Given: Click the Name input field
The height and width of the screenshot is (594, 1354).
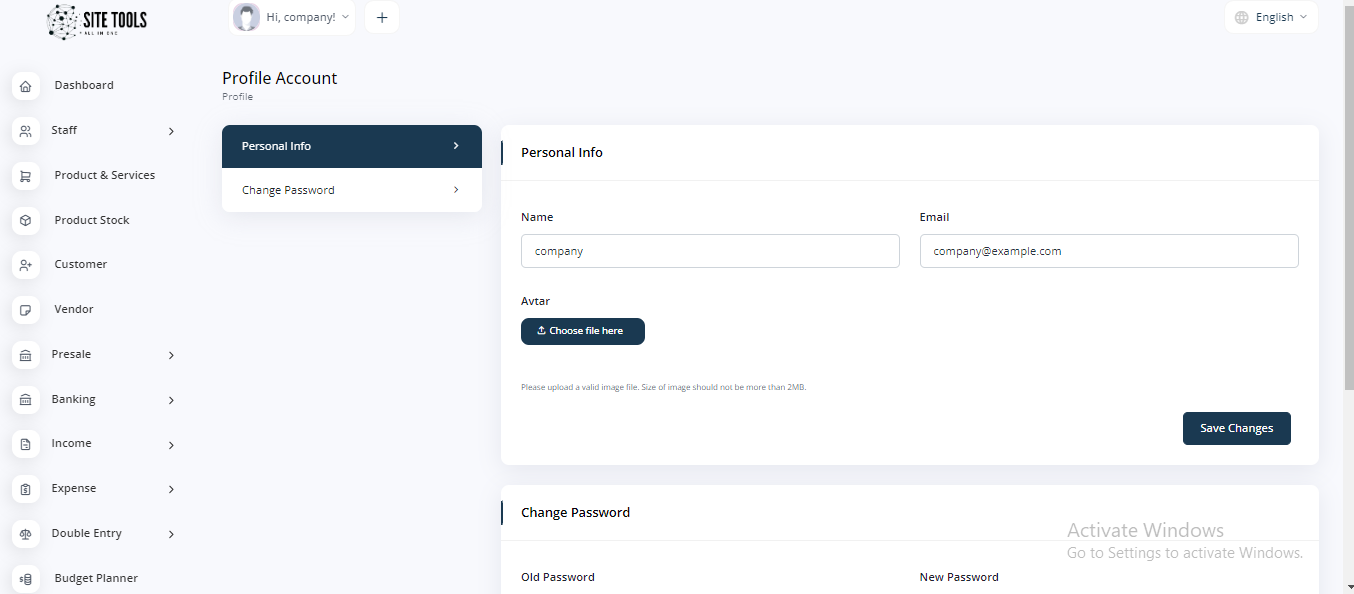Looking at the screenshot, I should [710, 251].
